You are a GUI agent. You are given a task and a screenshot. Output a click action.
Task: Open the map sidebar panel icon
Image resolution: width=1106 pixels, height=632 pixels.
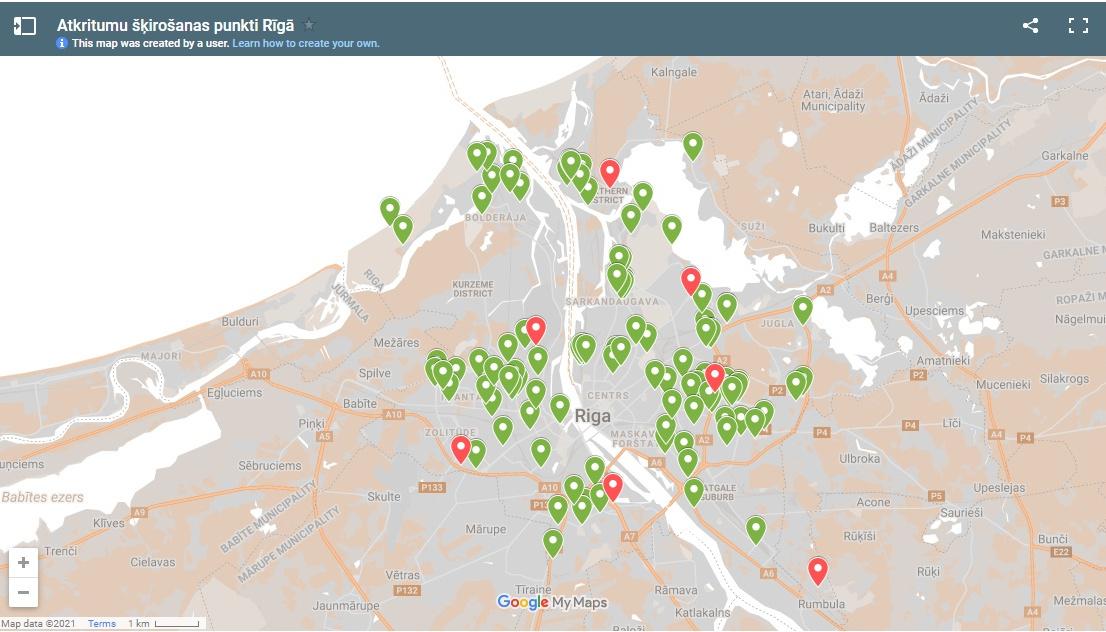(25, 26)
